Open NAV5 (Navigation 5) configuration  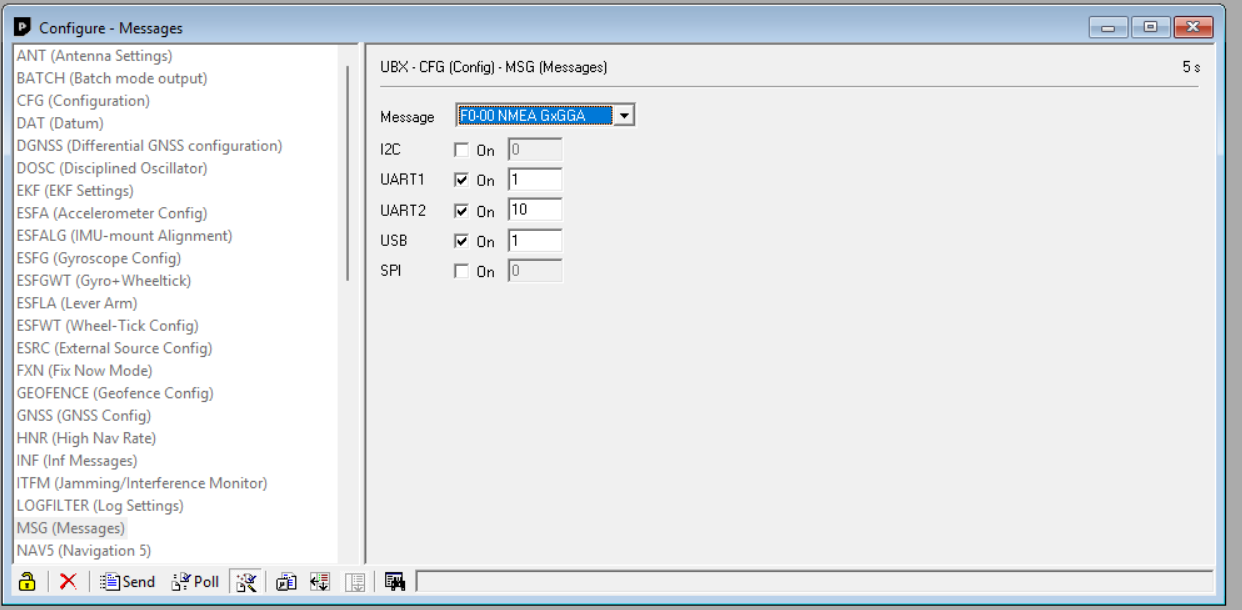click(76, 551)
